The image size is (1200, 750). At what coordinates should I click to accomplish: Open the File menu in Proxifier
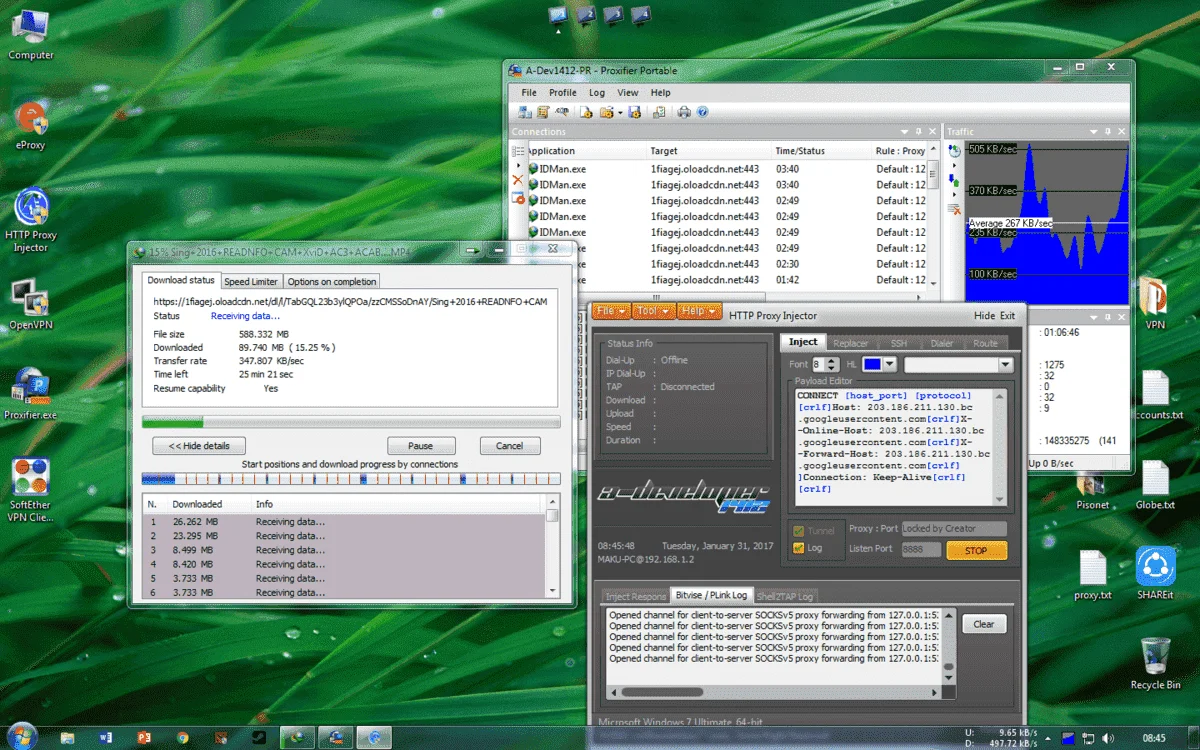[528, 93]
